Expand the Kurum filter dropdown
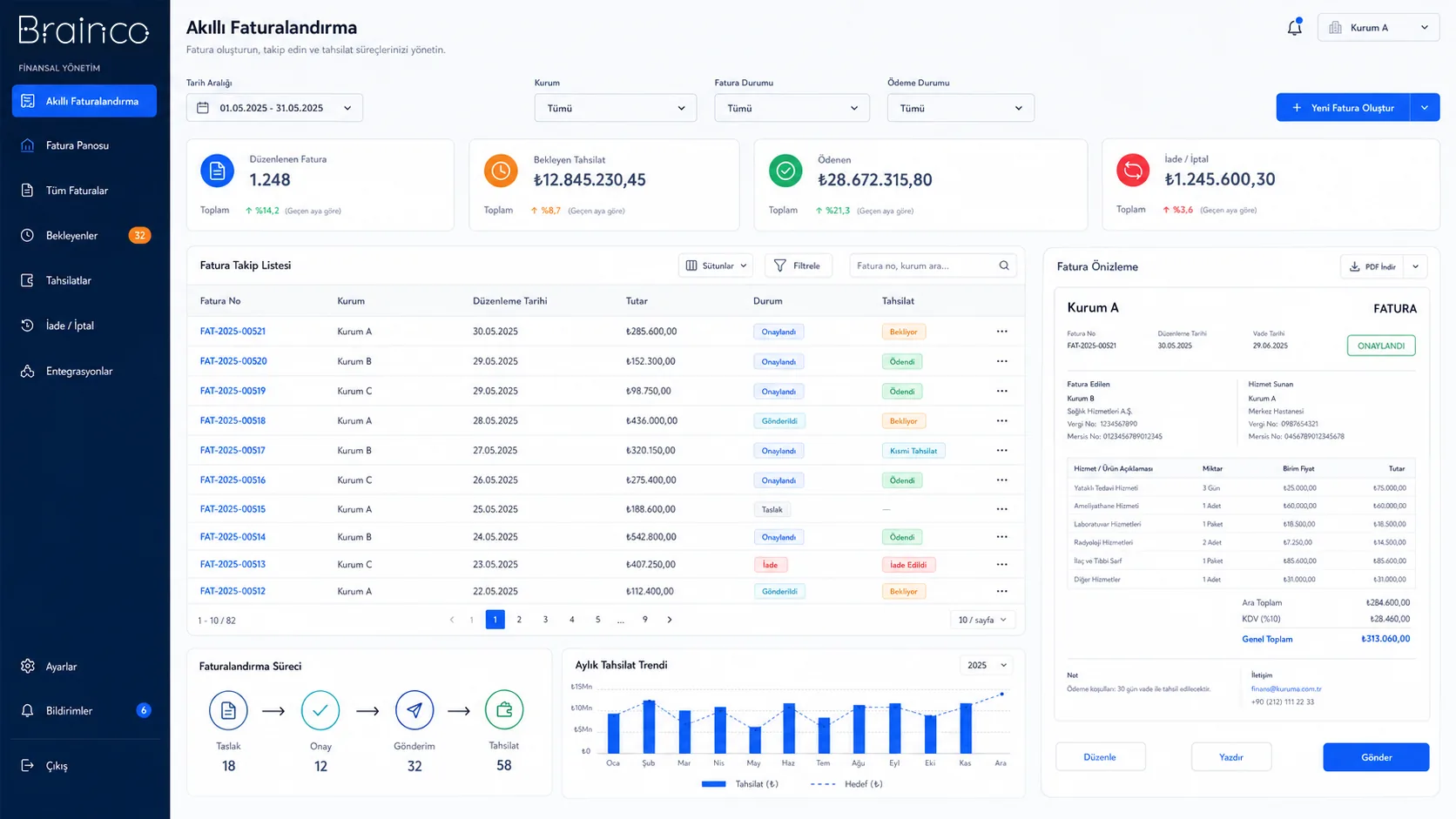Screen dimensions: 1456x819 (x=616, y=108)
